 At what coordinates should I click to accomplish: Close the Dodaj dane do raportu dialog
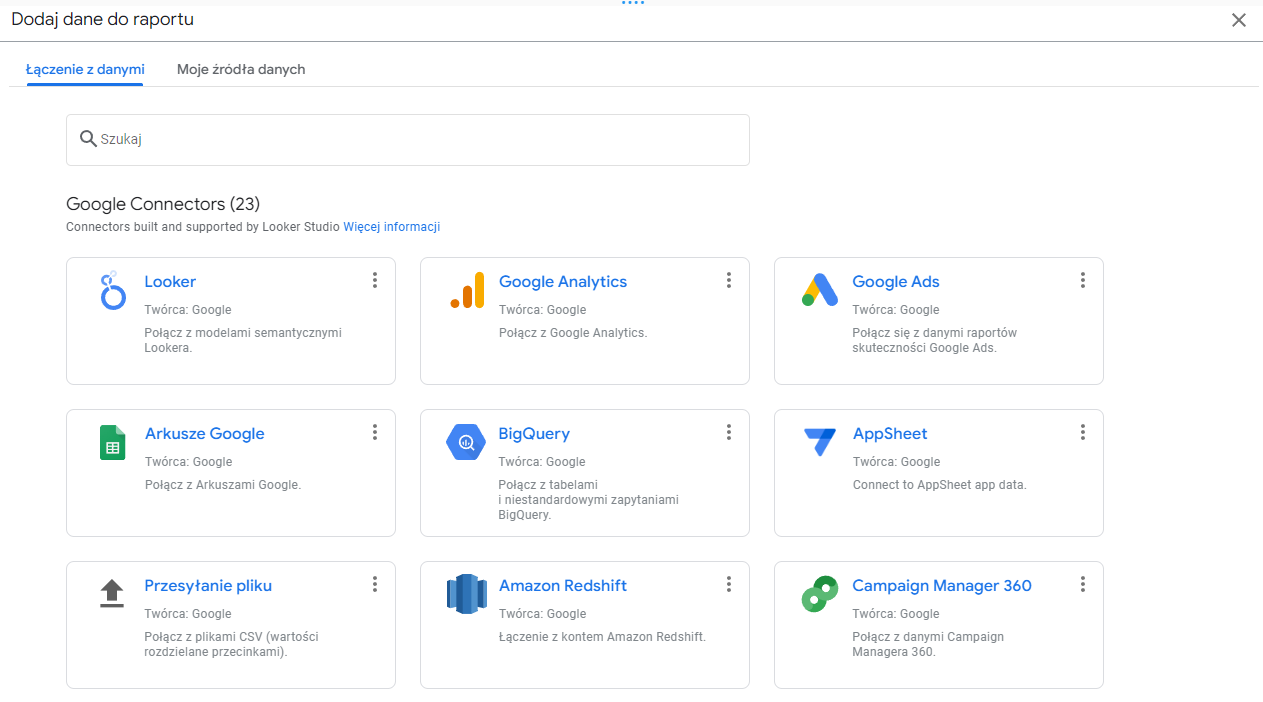coord(1239,20)
